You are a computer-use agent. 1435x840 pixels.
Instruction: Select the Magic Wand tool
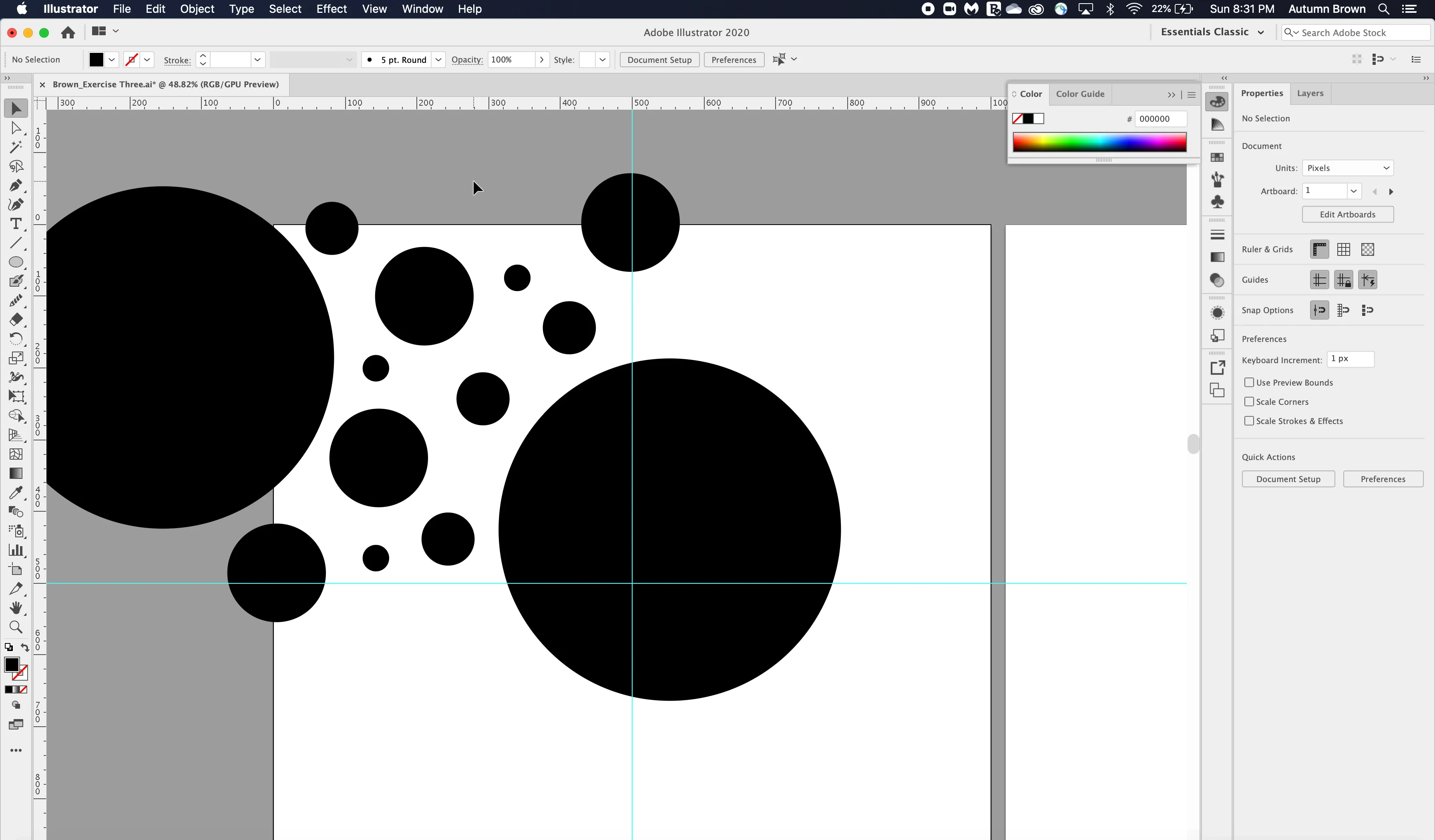pyautogui.click(x=16, y=147)
